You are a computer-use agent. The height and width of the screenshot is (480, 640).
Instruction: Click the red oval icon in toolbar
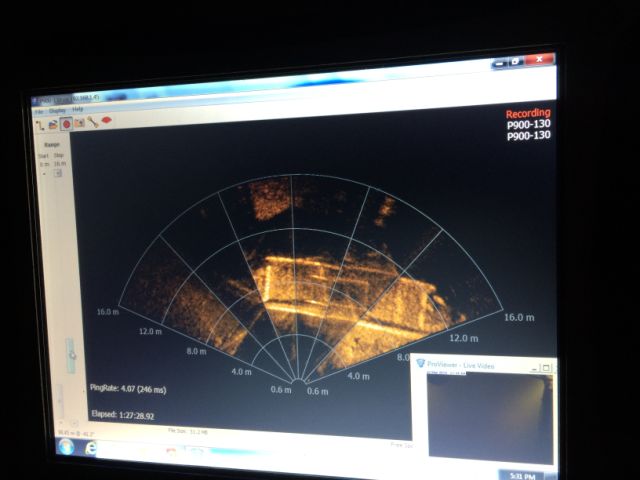coord(107,120)
